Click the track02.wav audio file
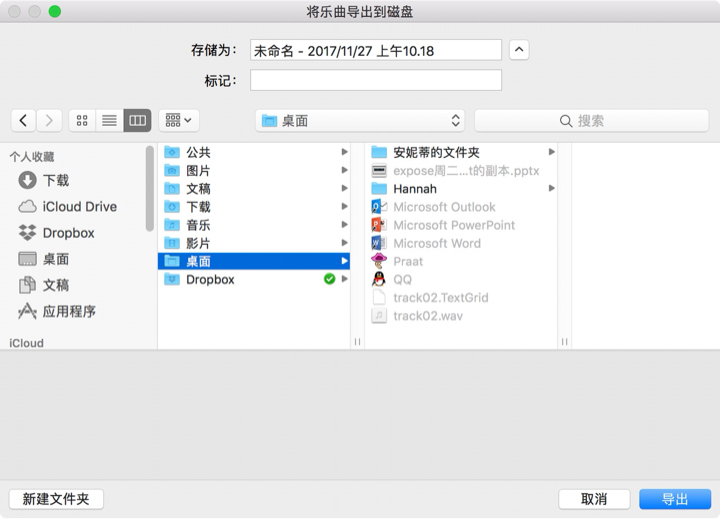The width and height of the screenshot is (720, 519). 461,316
